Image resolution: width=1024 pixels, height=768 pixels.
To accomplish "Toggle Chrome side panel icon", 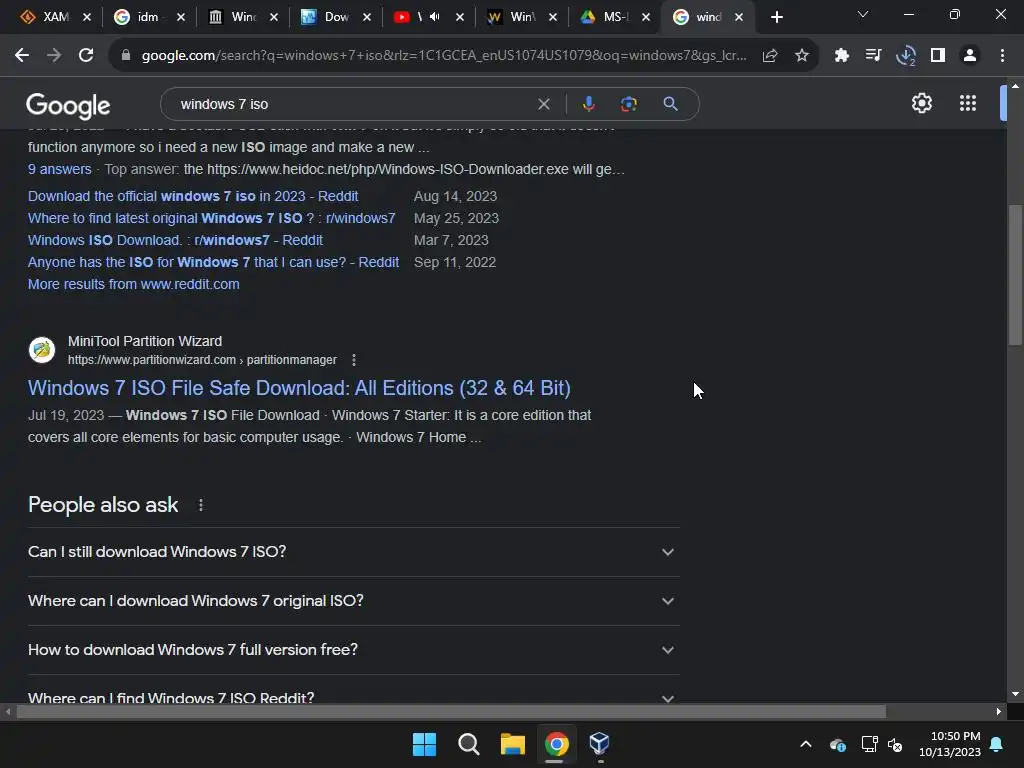I will (x=938, y=56).
